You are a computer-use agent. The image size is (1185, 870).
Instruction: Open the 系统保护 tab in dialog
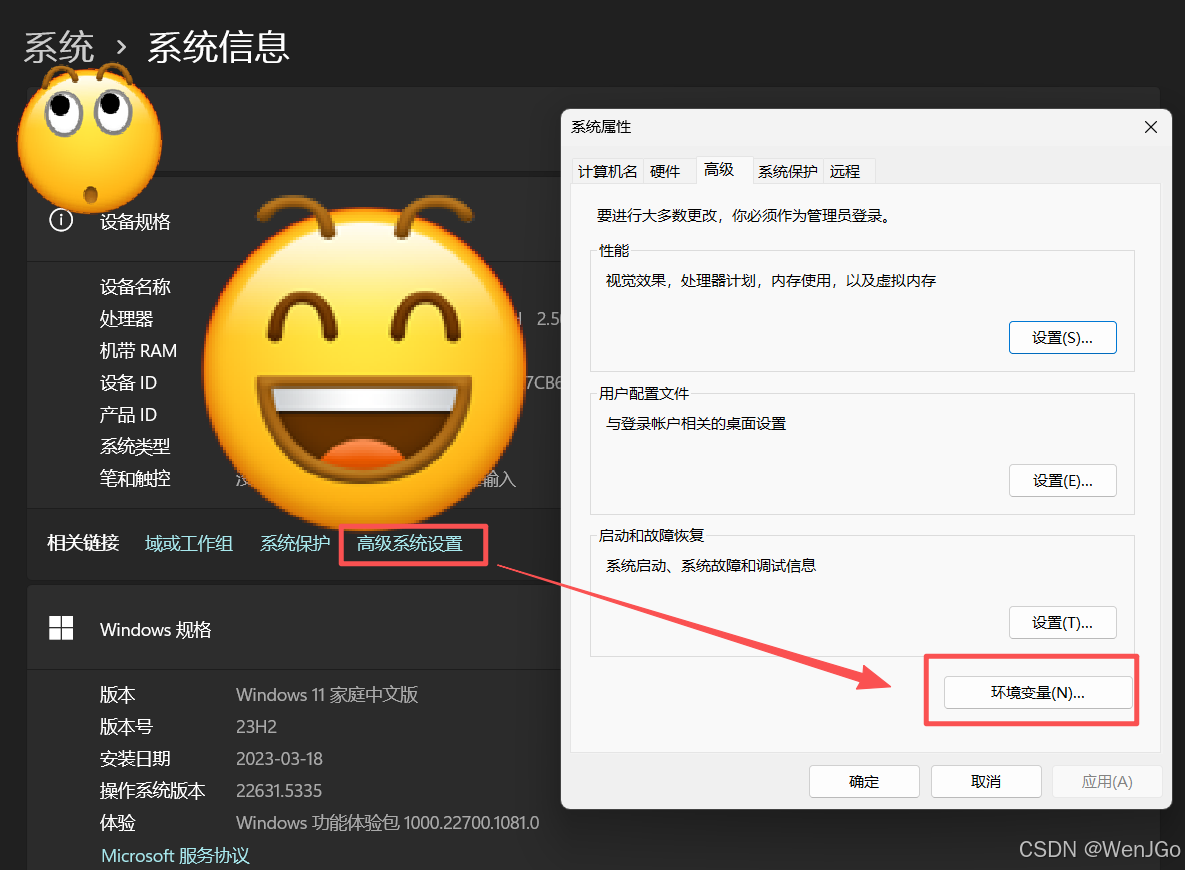[787, 172]
